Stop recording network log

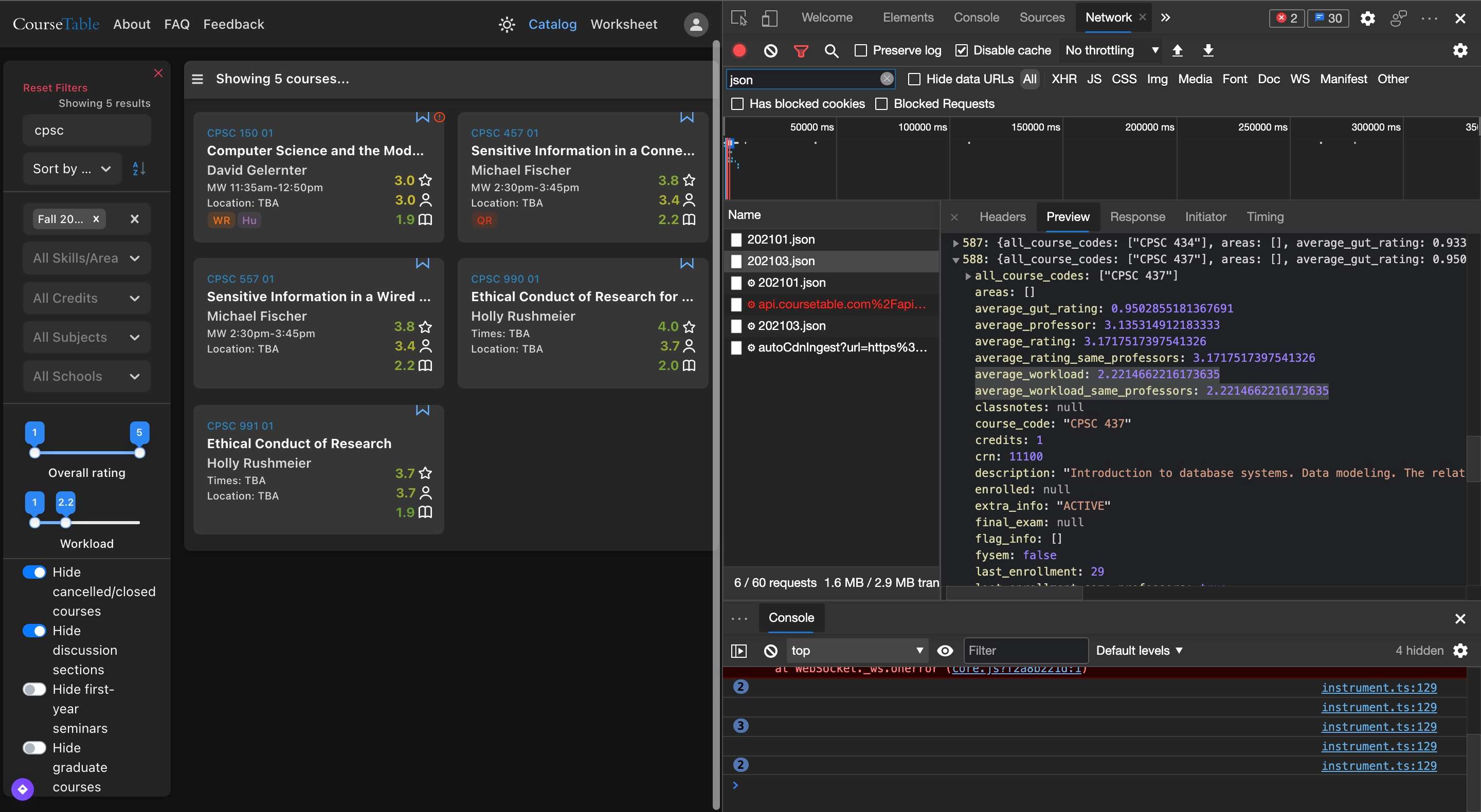[739, 50]
